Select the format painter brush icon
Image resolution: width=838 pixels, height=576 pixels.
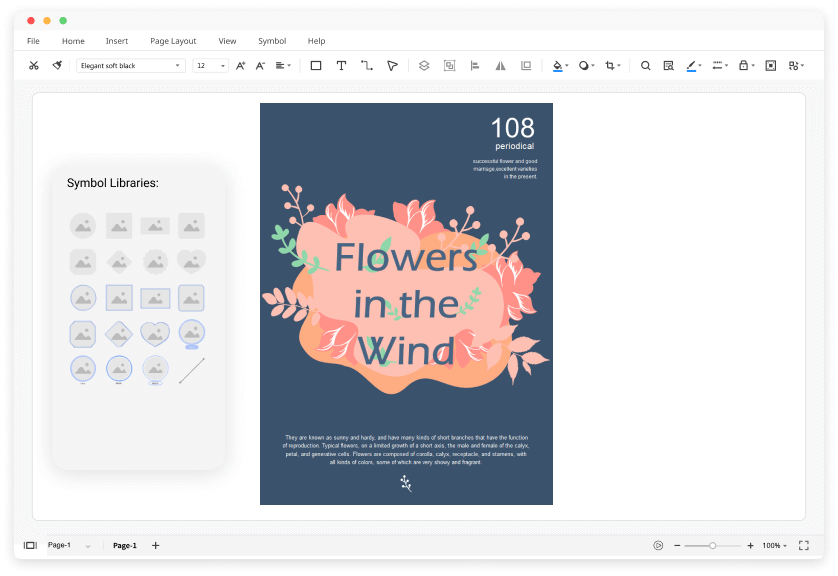click(x=57, y=66)
